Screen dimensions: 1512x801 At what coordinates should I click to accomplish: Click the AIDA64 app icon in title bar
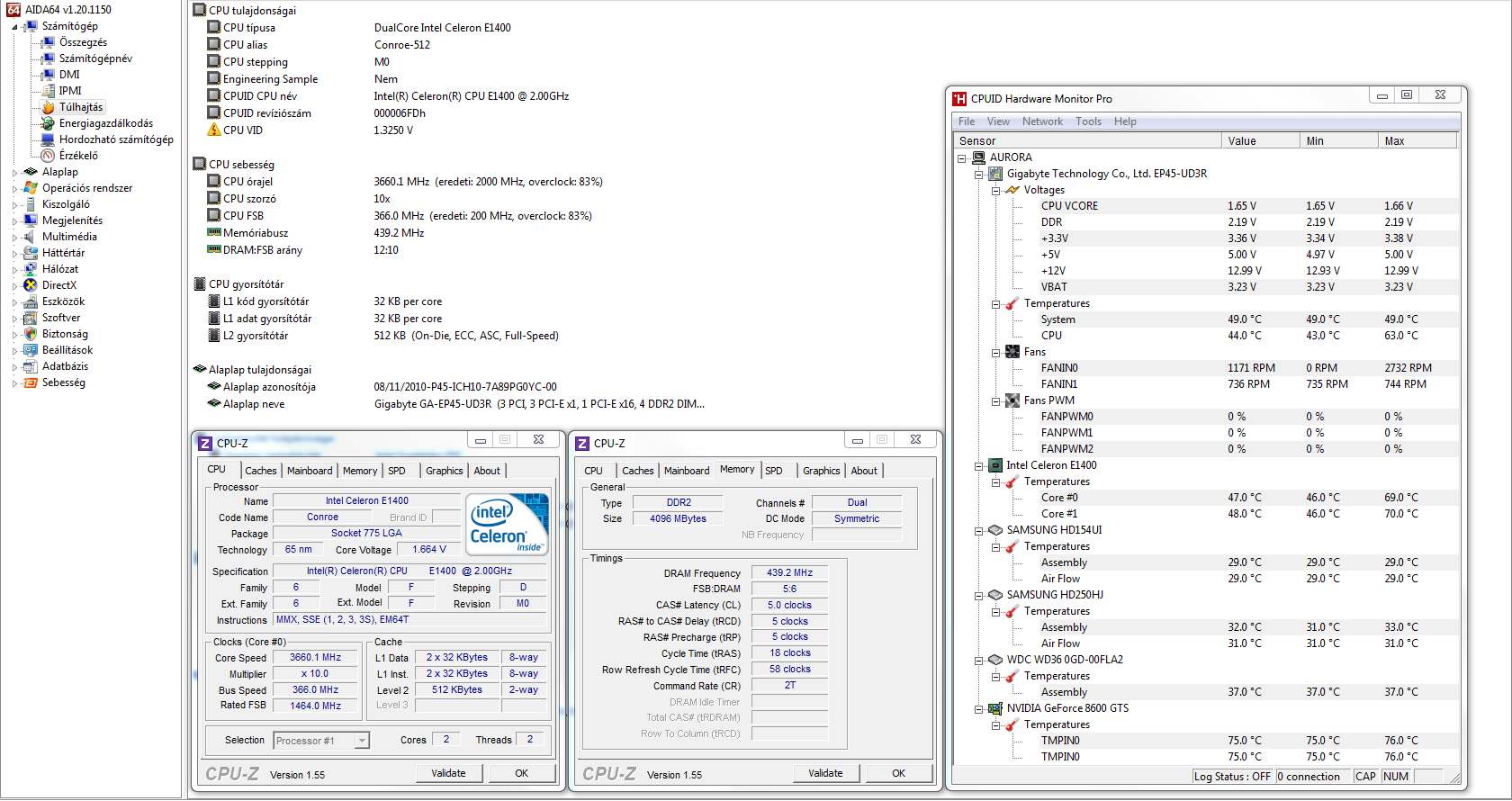tap(13, 10)
